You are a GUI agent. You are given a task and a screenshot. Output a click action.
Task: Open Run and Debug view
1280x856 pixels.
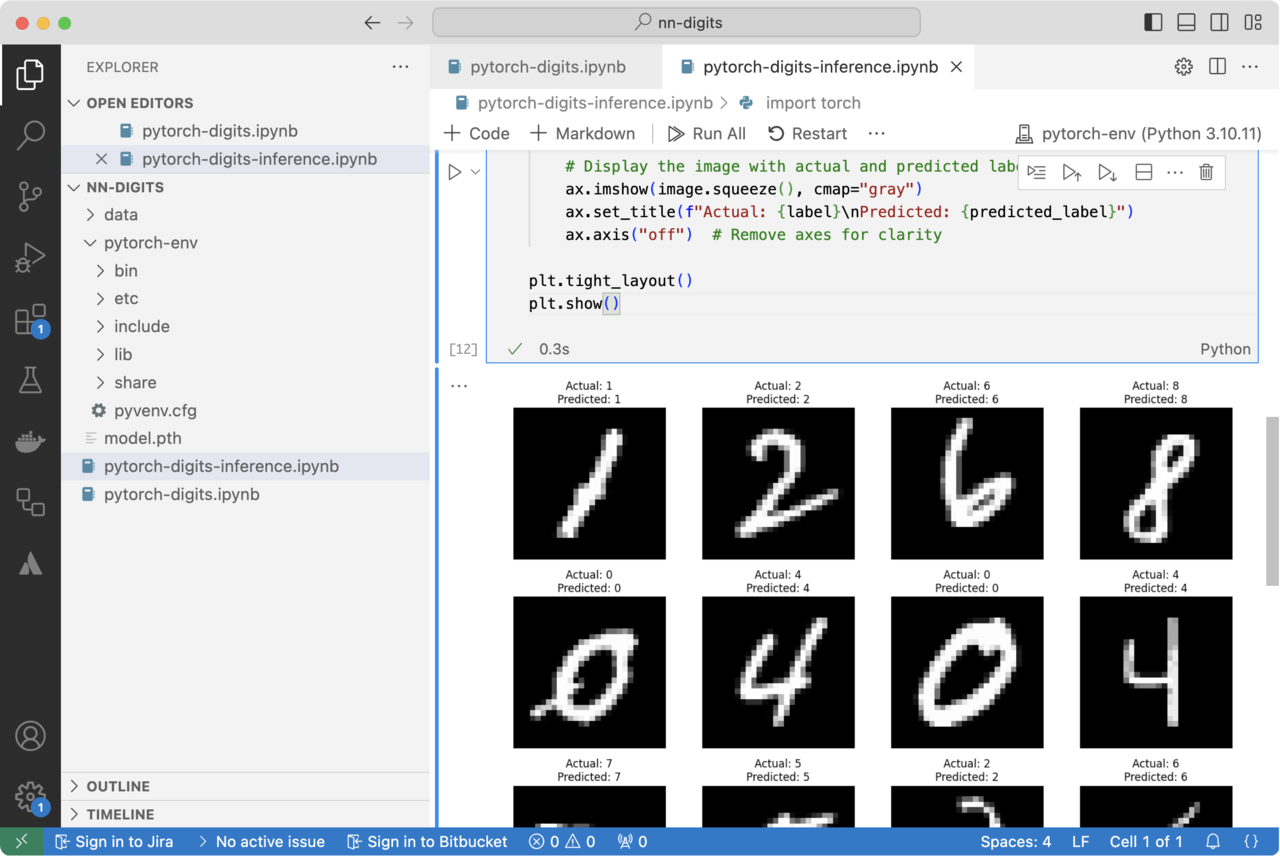[30, 258]
